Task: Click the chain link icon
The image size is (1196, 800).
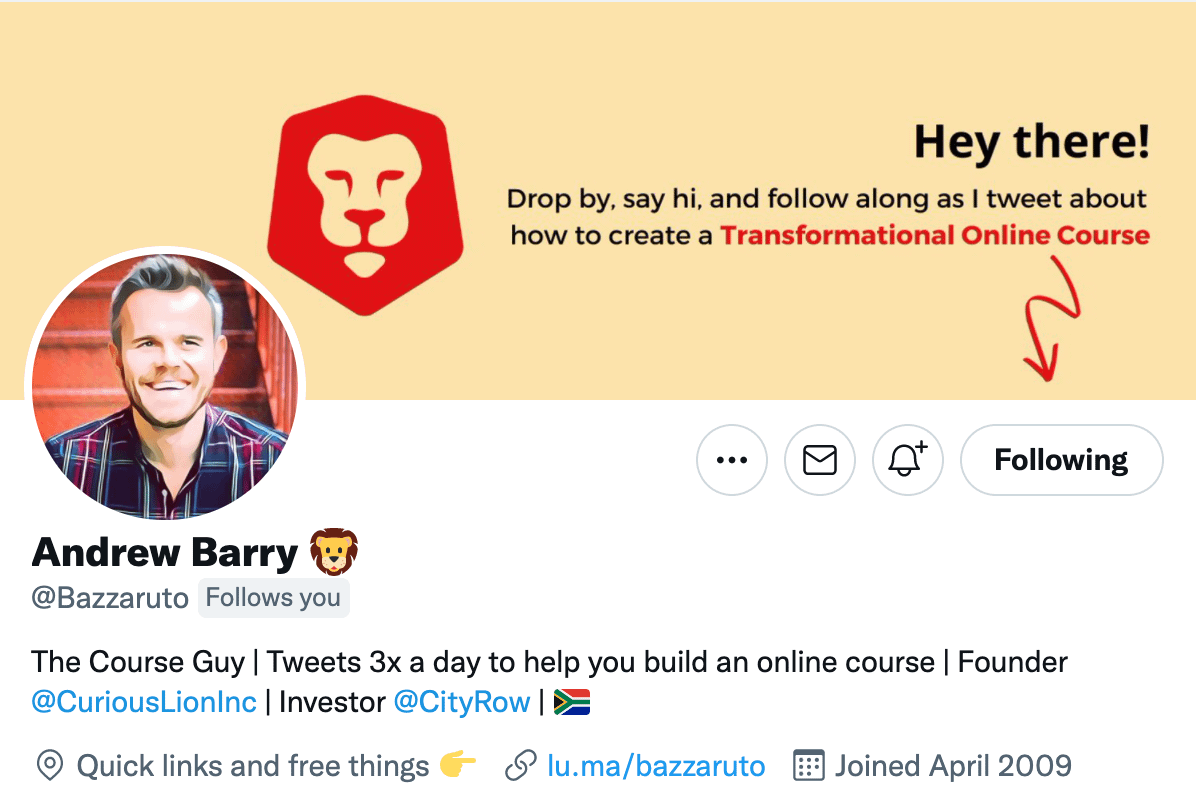Action: pos(521,767)
